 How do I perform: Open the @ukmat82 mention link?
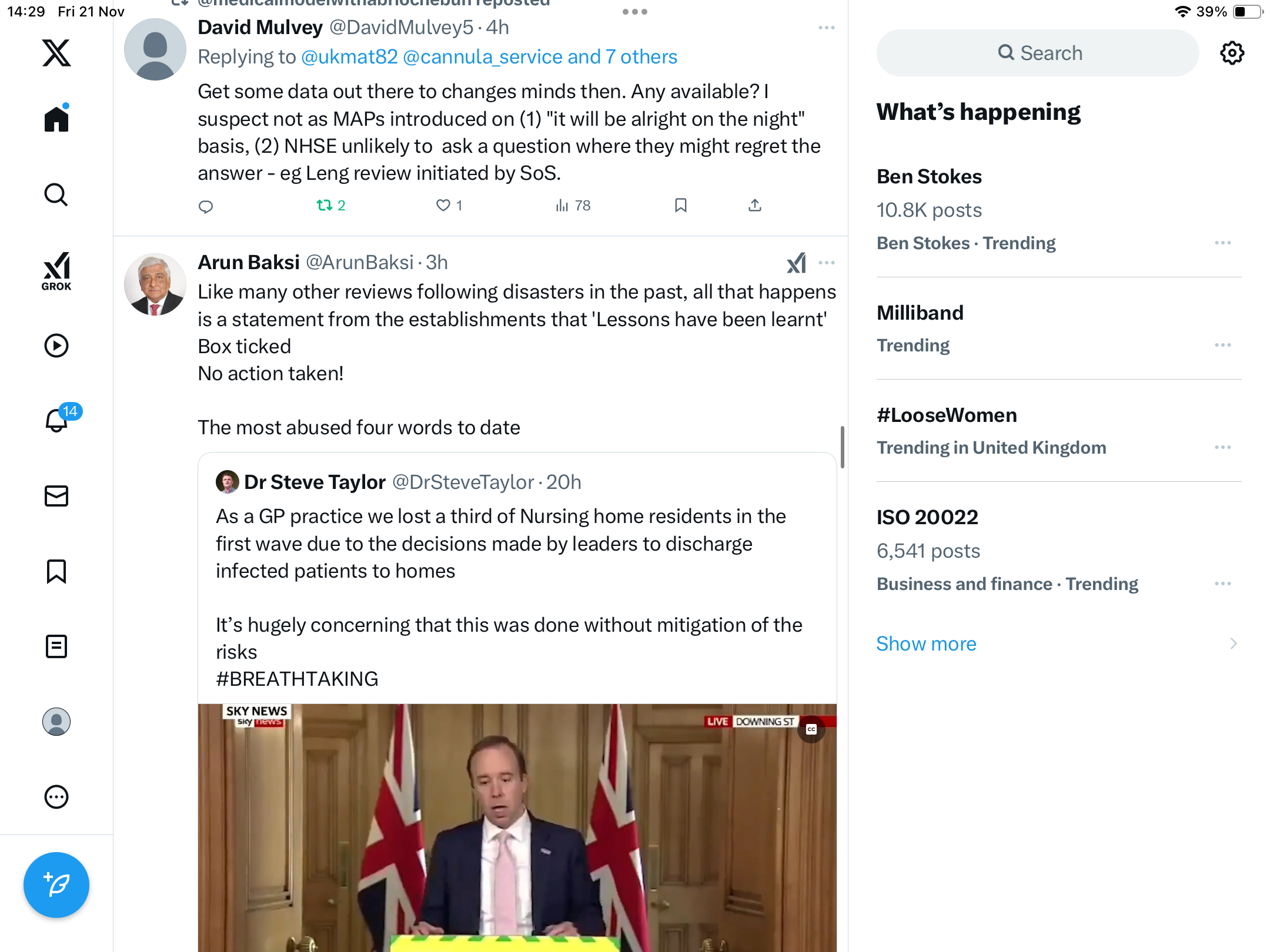(349, 56)
